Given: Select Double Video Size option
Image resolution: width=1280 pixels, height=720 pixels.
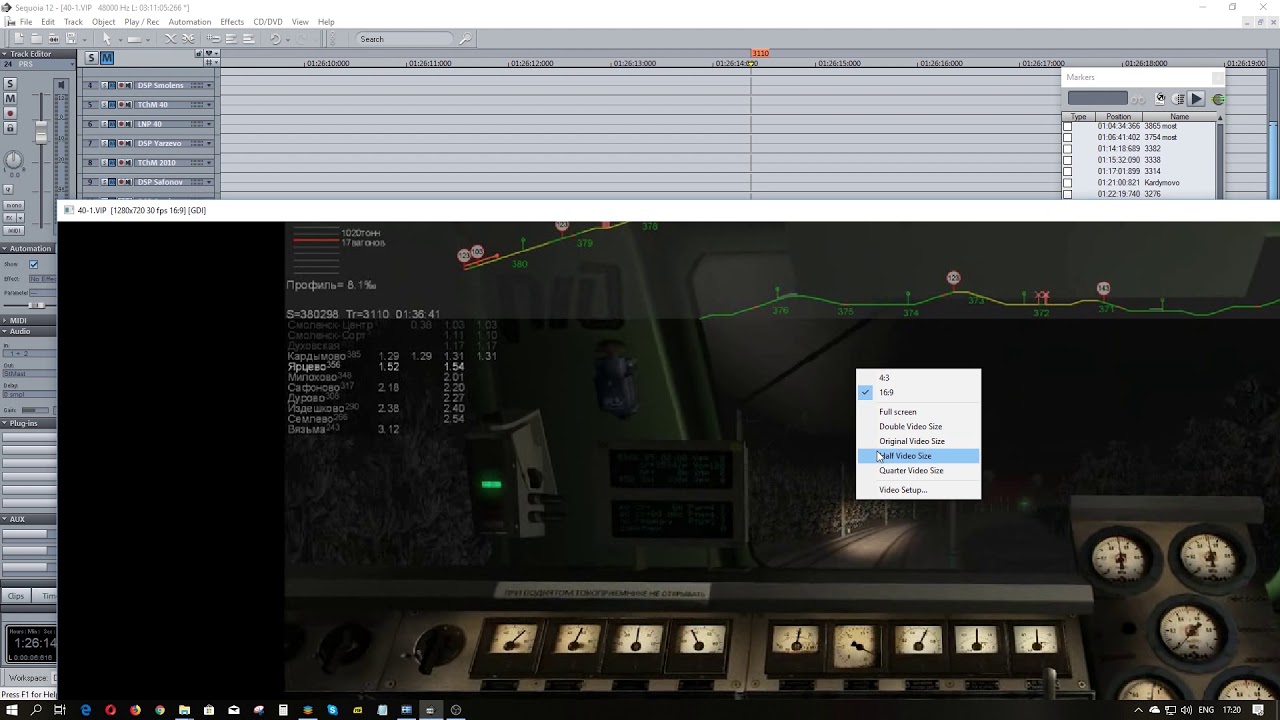Looking at the screenshot, I should (x=918, y=427).
